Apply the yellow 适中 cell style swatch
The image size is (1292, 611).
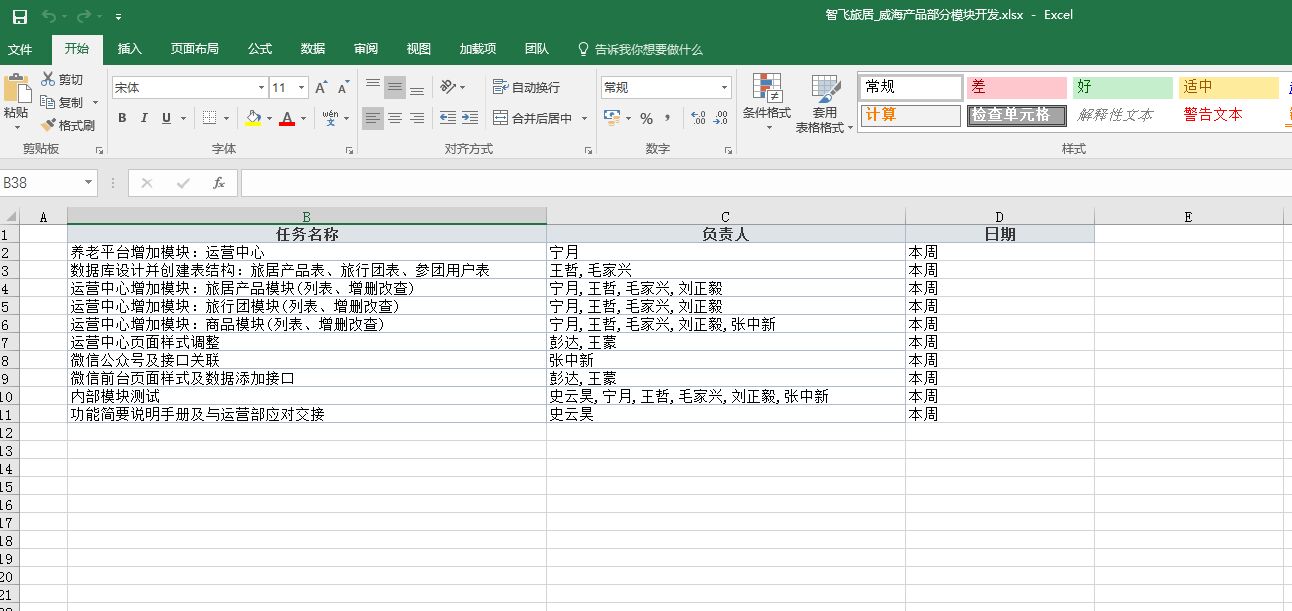[1228, 87]
